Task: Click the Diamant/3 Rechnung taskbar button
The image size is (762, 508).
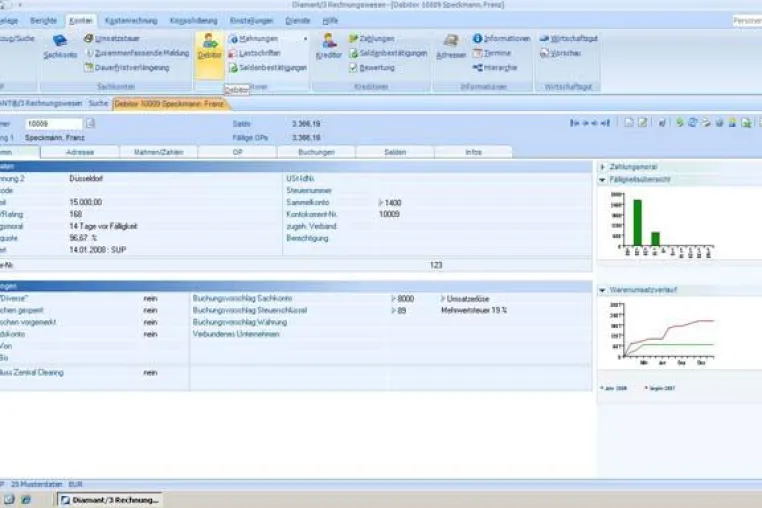Action: pyautogui.click(x=110, y=500)
